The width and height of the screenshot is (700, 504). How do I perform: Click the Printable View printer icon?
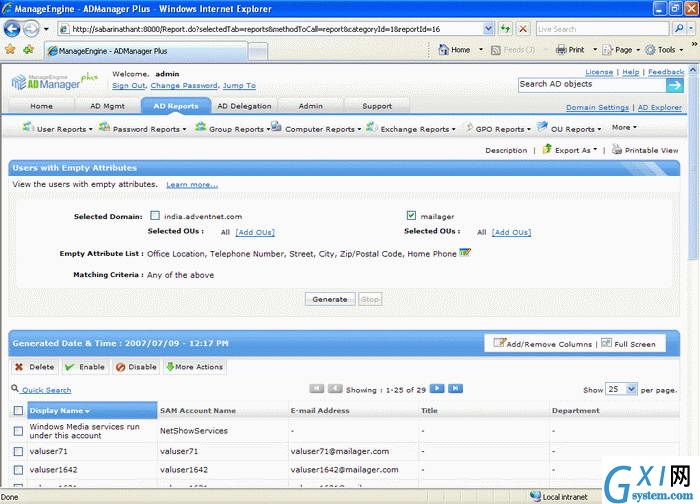click(617, 150)
